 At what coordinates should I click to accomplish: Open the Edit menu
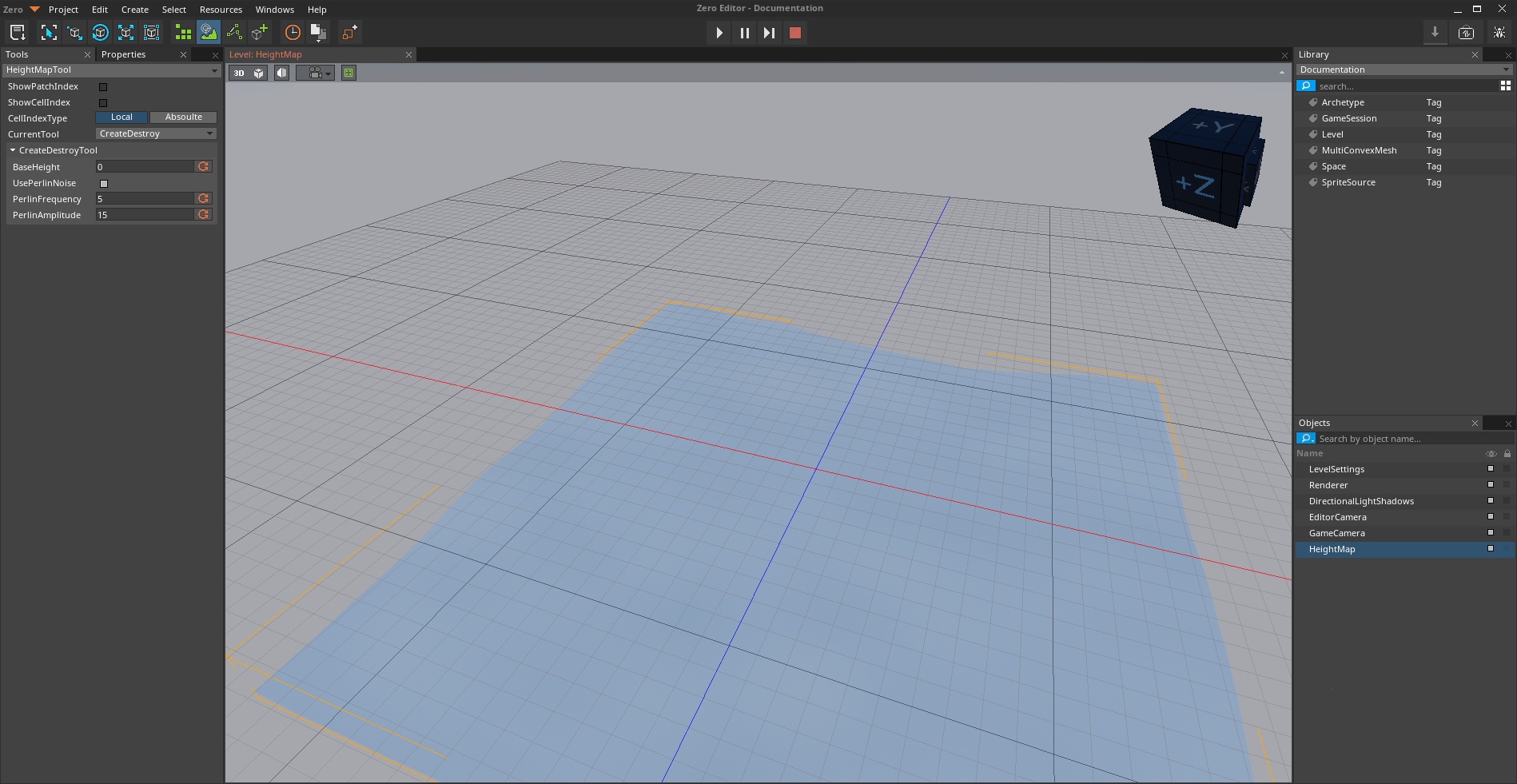pyautogui.click(x=100, y=10)
